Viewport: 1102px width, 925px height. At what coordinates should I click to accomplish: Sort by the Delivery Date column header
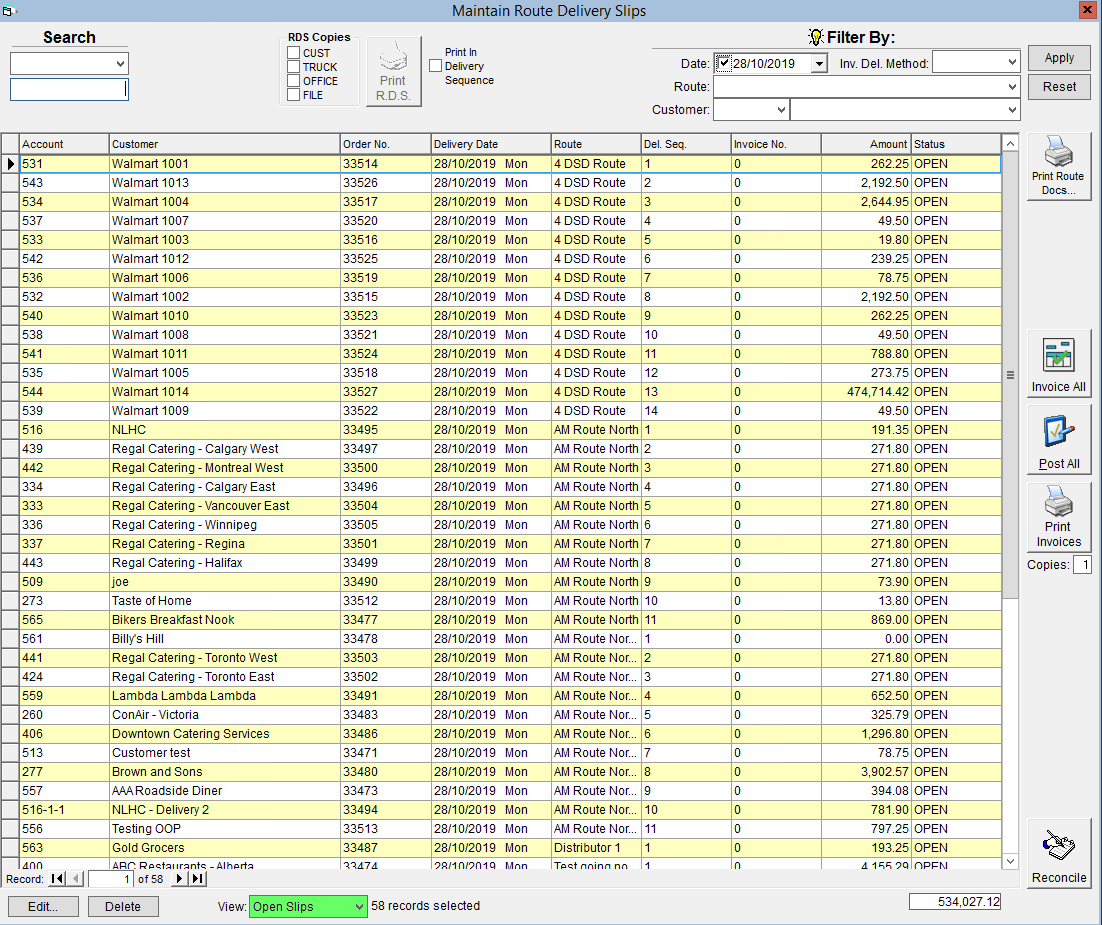[x=491, y=144]
